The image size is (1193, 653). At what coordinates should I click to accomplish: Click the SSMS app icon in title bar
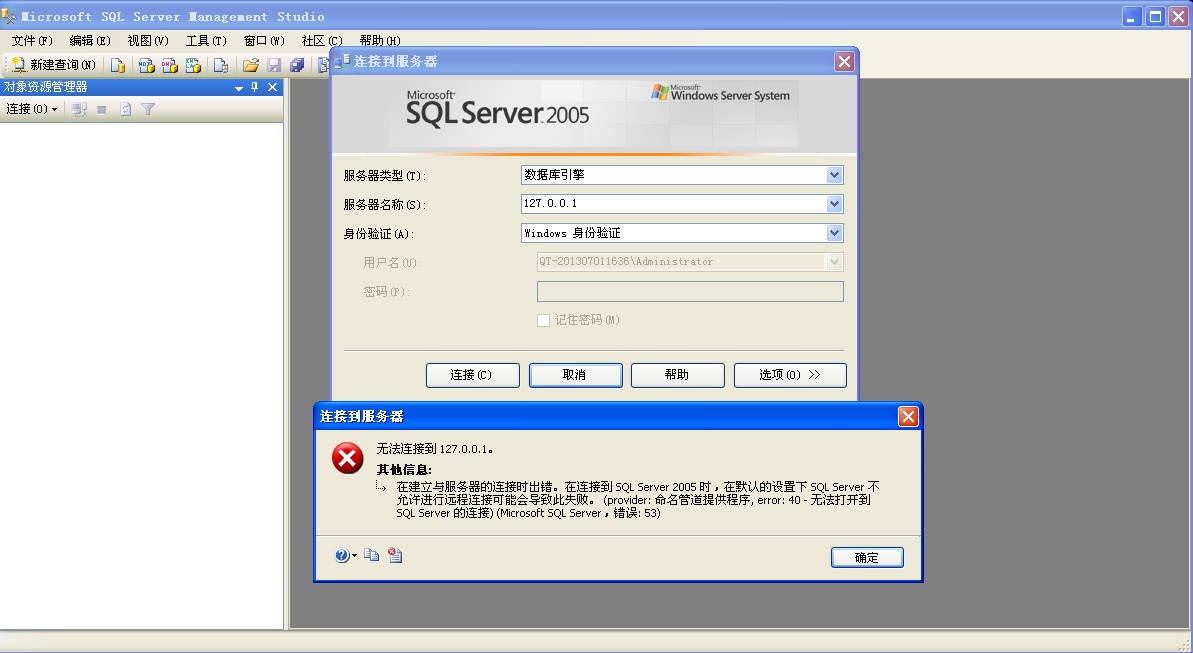tap(9, 16)
